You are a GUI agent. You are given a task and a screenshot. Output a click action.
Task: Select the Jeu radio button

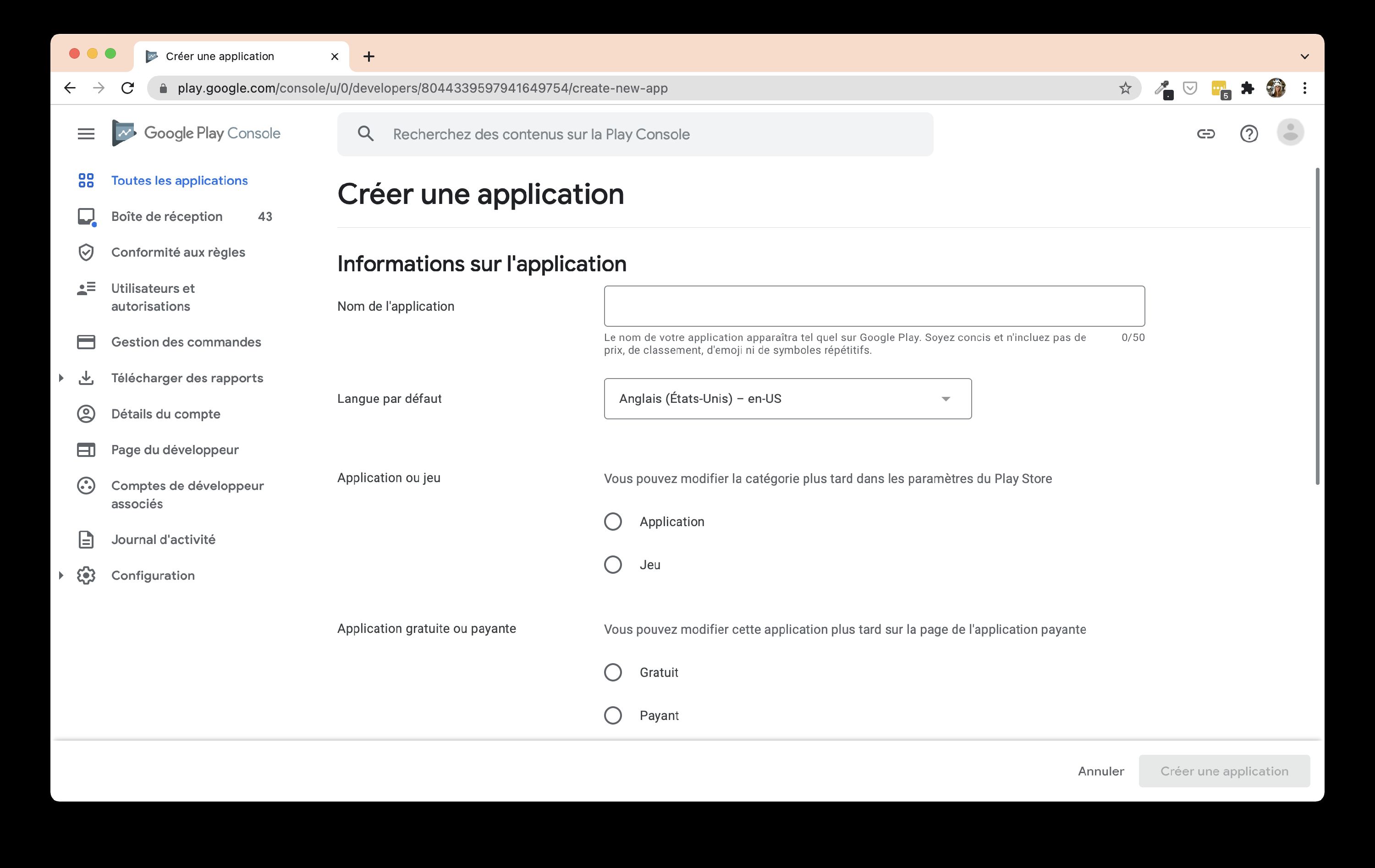click(x=613, y=565)
